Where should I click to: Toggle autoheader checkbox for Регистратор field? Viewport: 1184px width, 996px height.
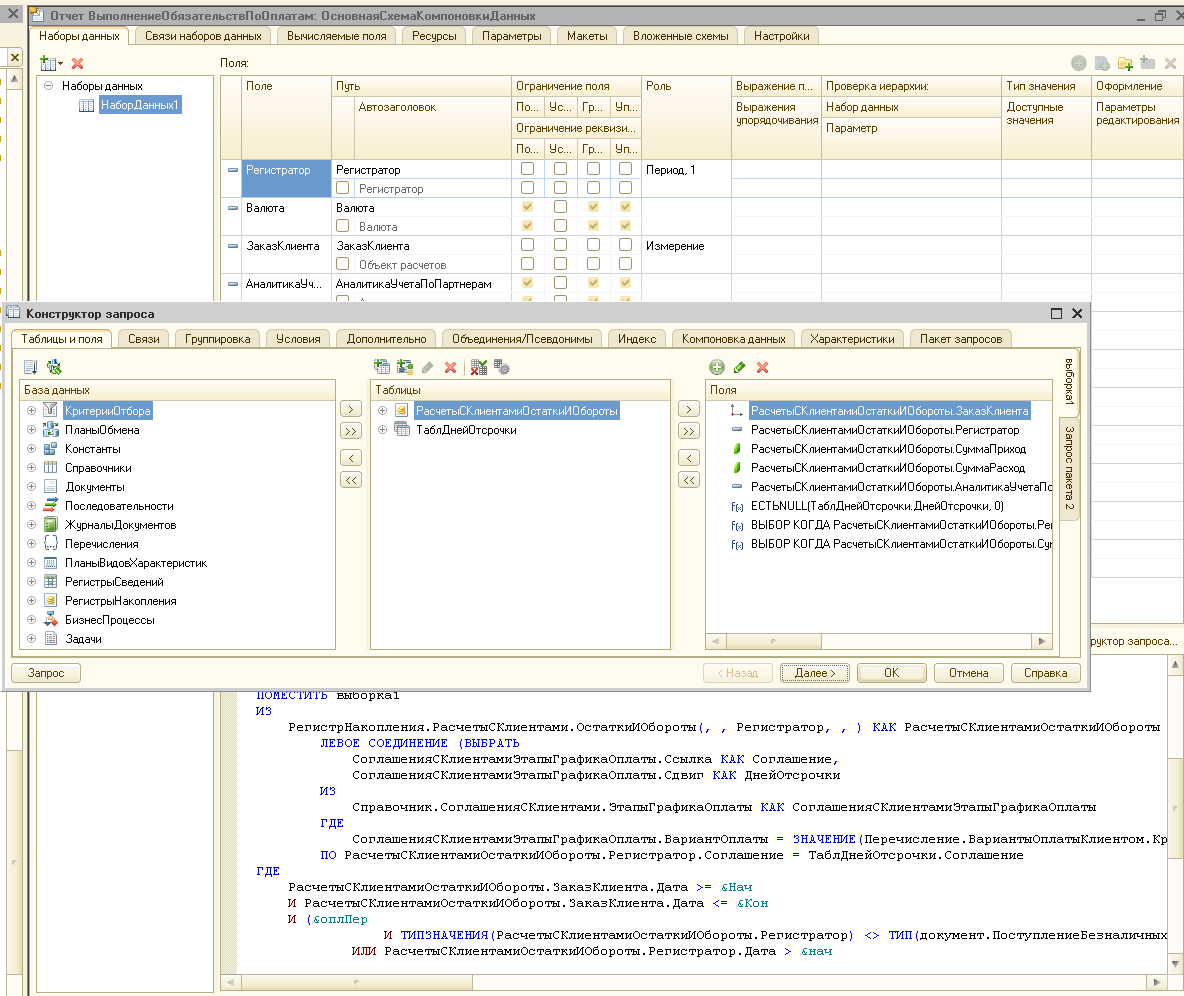click(343, 188)
